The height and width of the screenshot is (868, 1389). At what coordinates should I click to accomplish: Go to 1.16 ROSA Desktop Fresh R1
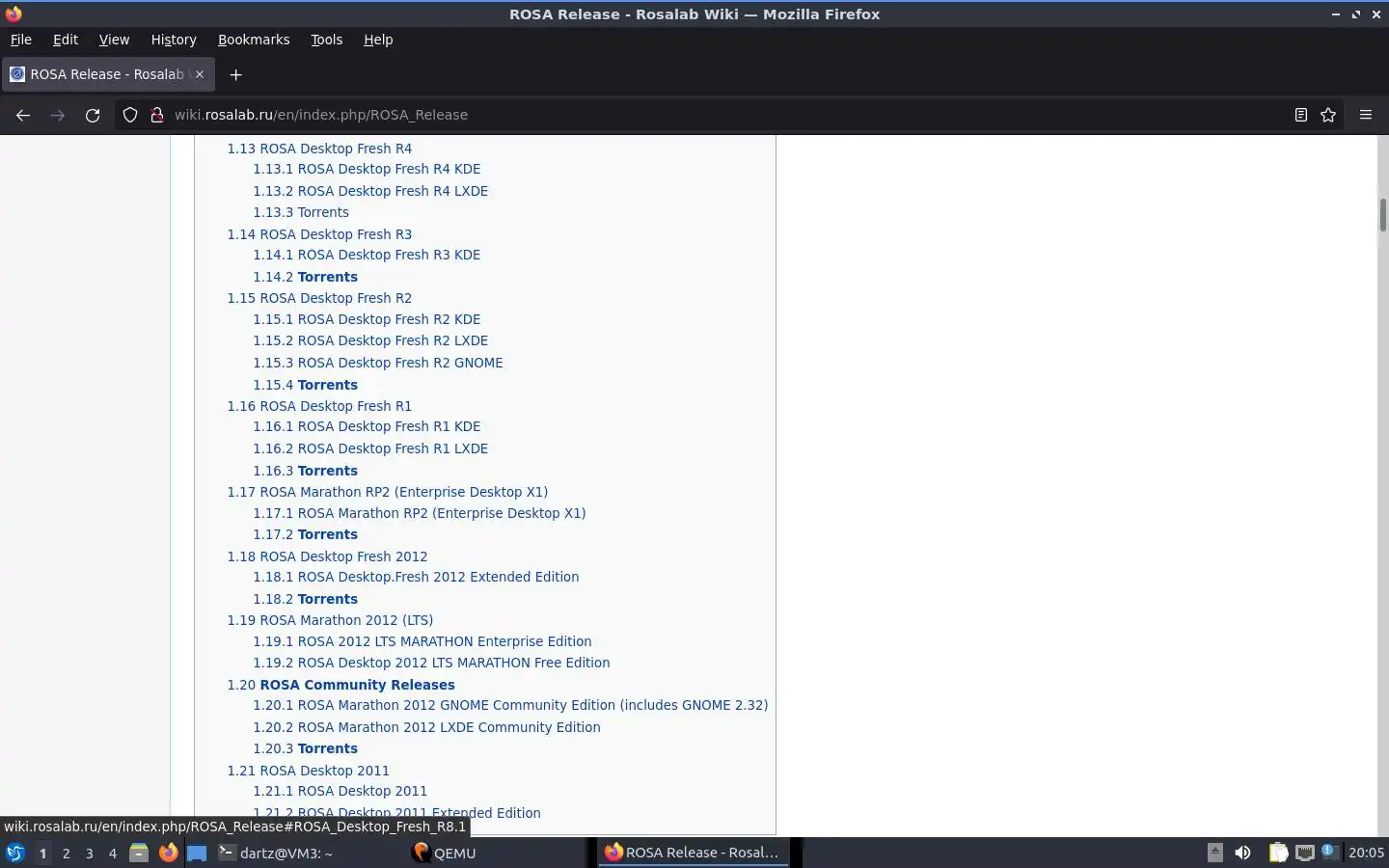pyautogui.click(x=319, y=406)
